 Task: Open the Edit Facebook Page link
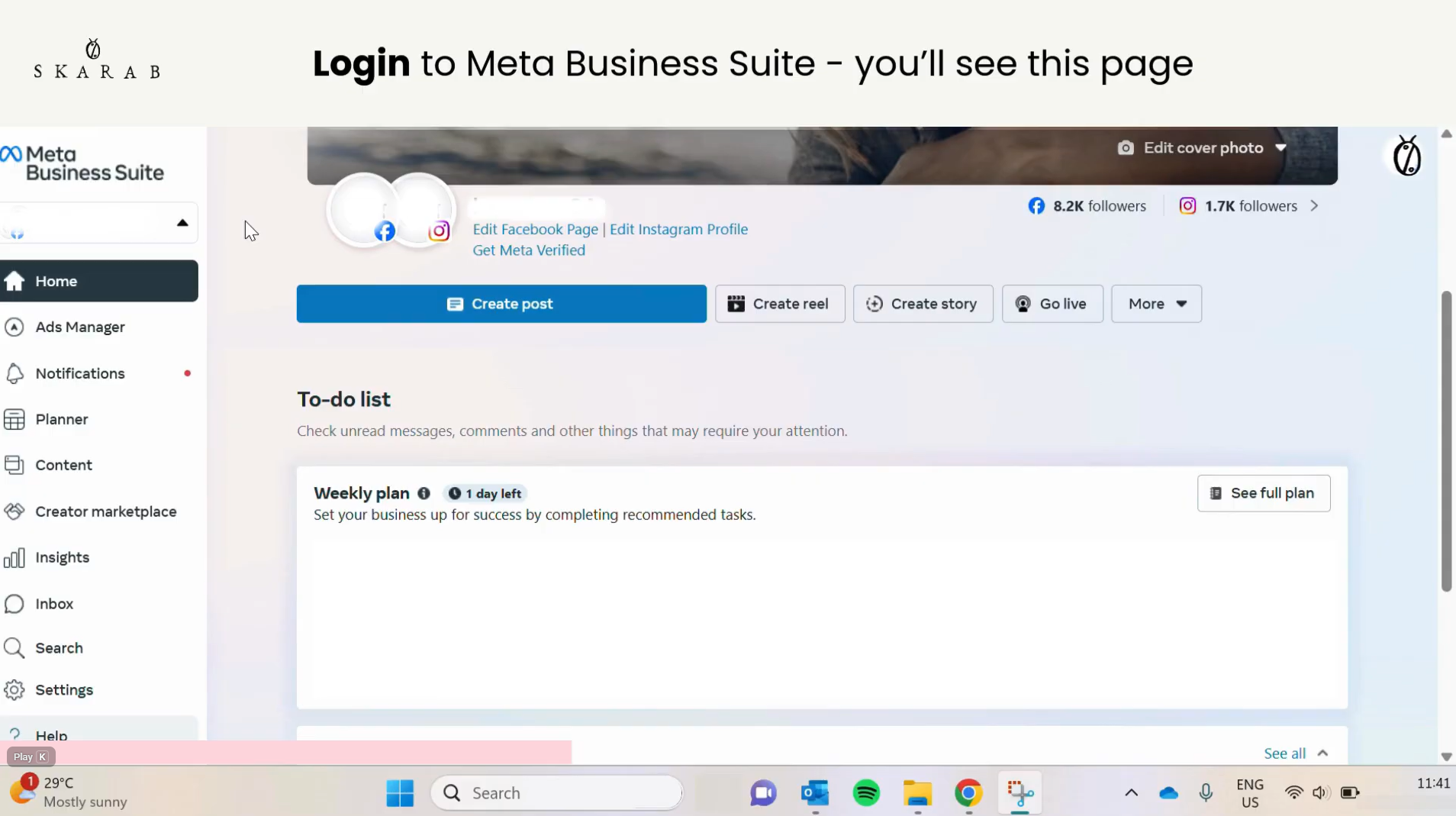click(x=535, y=229)
